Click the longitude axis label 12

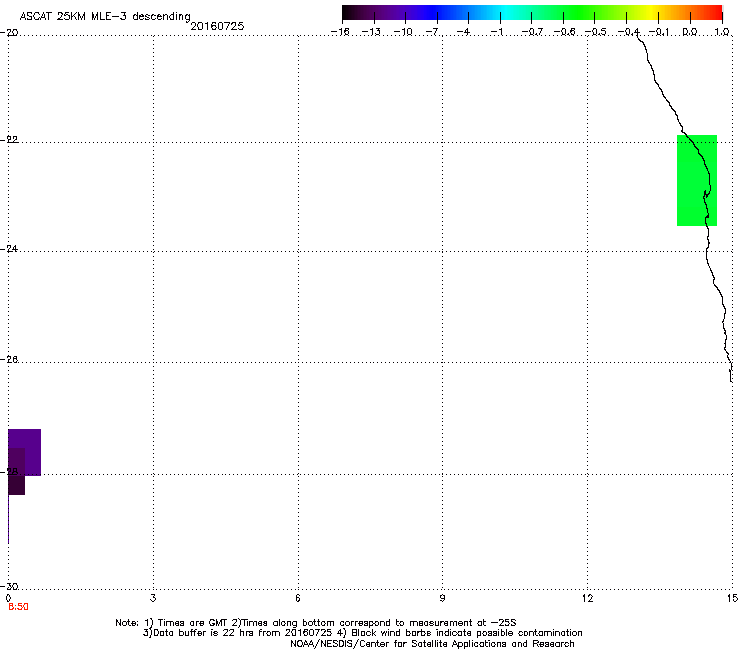[x=587, y=598]
